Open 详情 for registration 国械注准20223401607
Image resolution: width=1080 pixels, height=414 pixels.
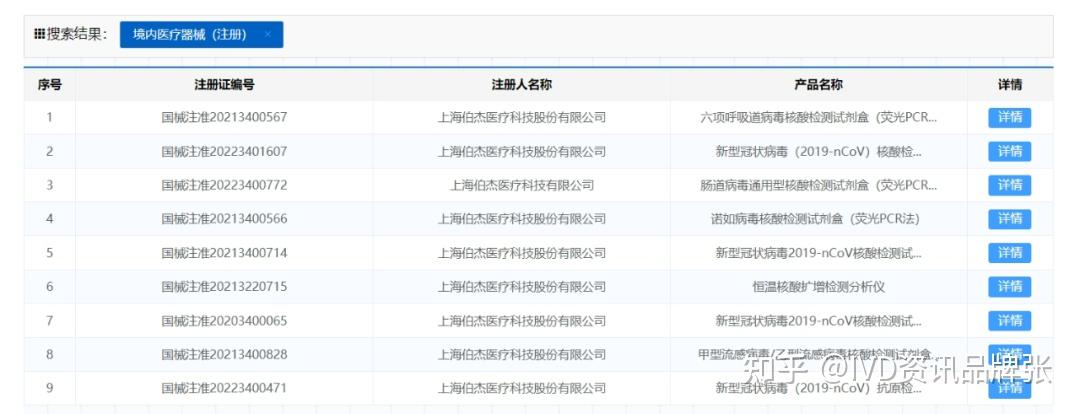pos(1009,152)
